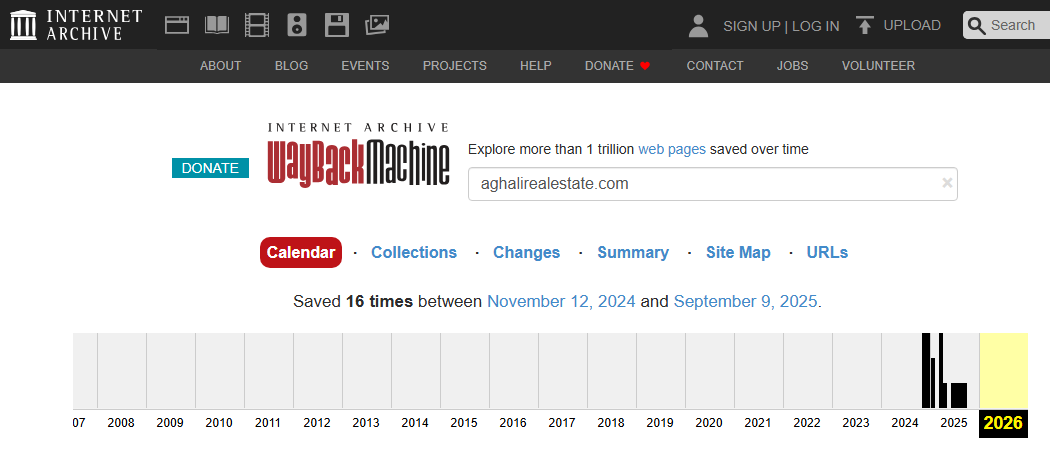The image size is (1050, 459).
Task: Select year 2012 on the timeline
Action: 317,423
